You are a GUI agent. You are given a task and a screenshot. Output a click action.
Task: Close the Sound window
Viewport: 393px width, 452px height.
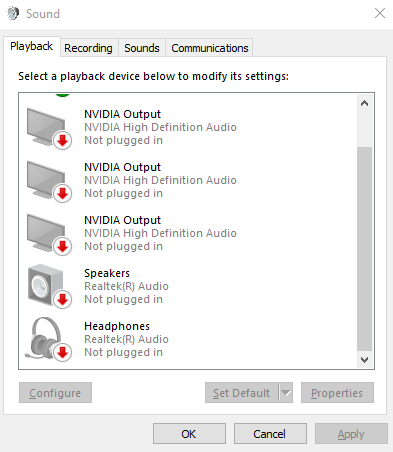(x=380, y=13)
